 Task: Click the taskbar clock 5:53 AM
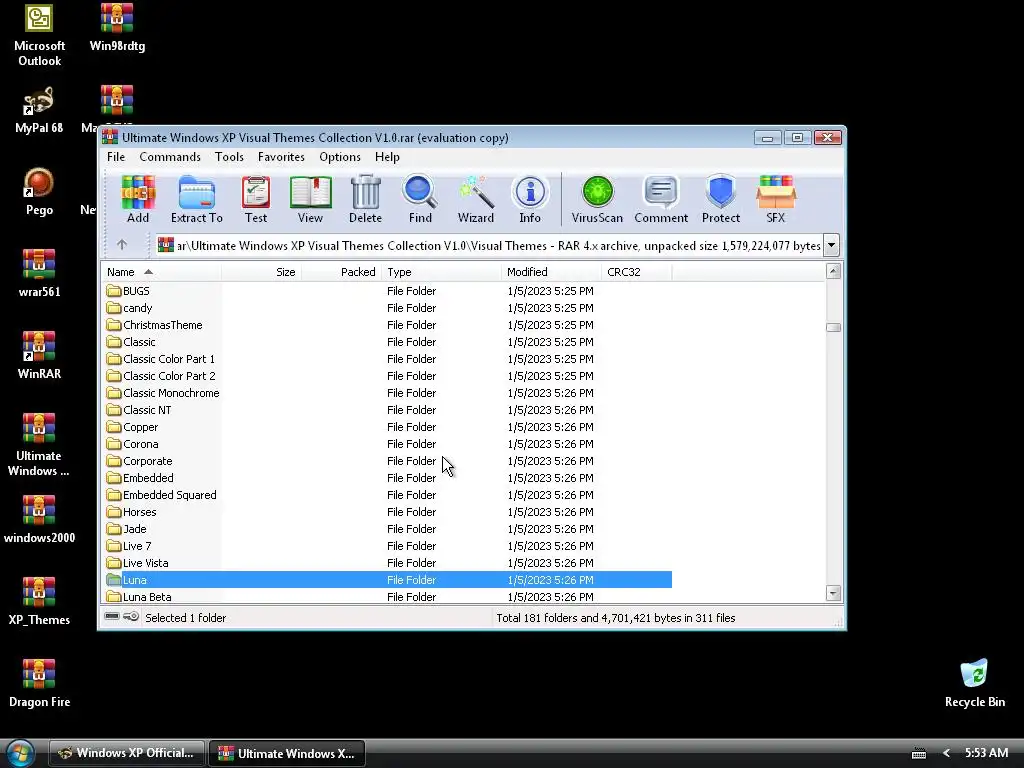(986, 753)
